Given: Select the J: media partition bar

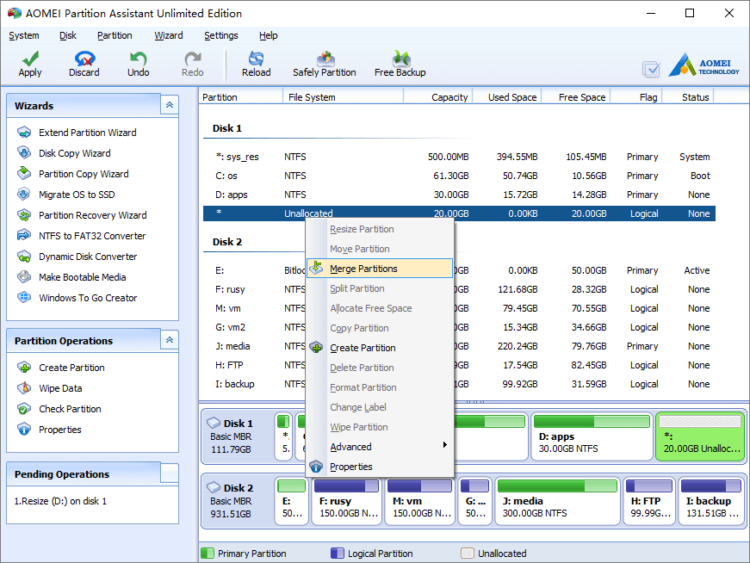Looking at the screenshot, I should 557,501.
